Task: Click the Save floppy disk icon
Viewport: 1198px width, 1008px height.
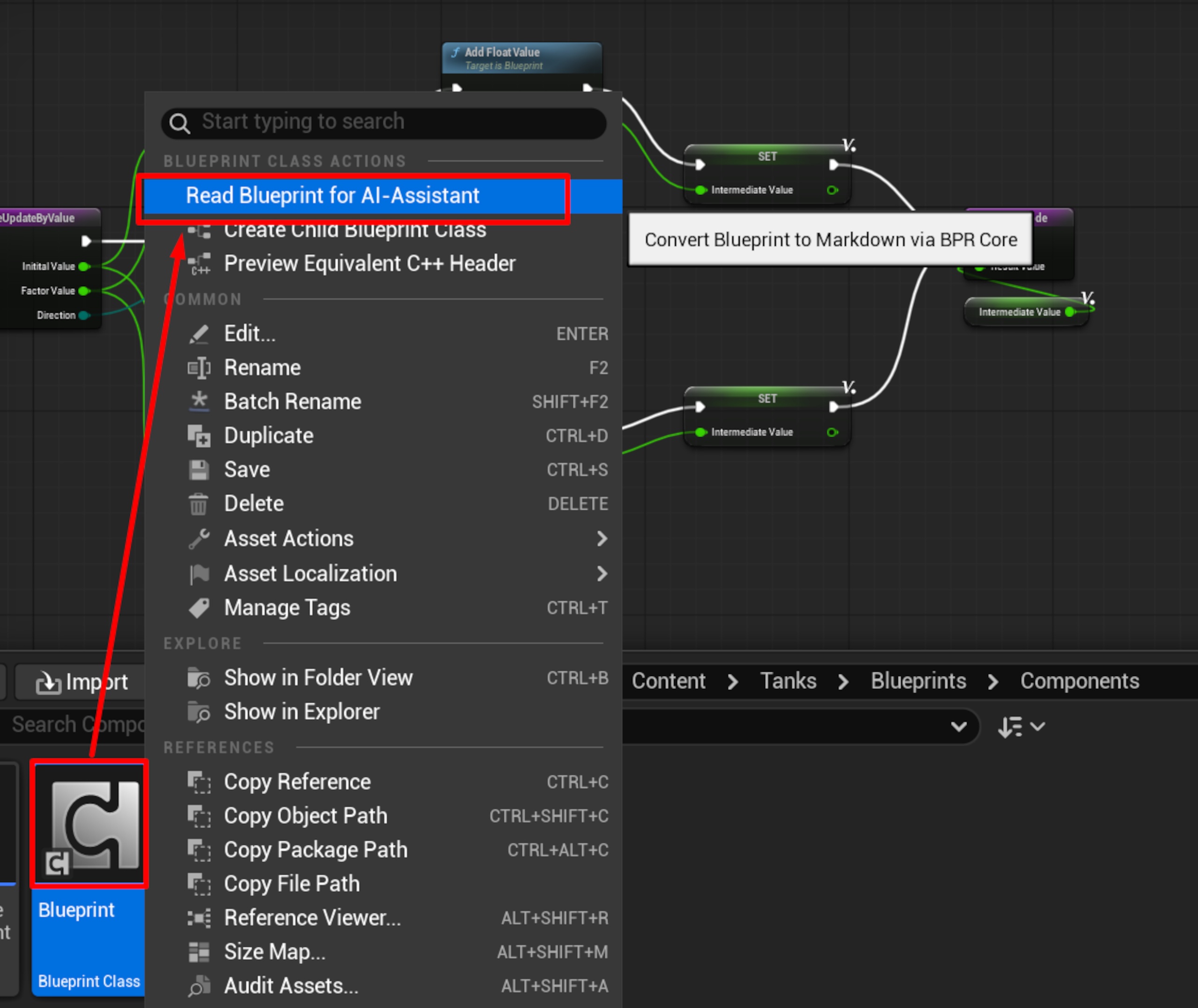Action: point(199,470)
